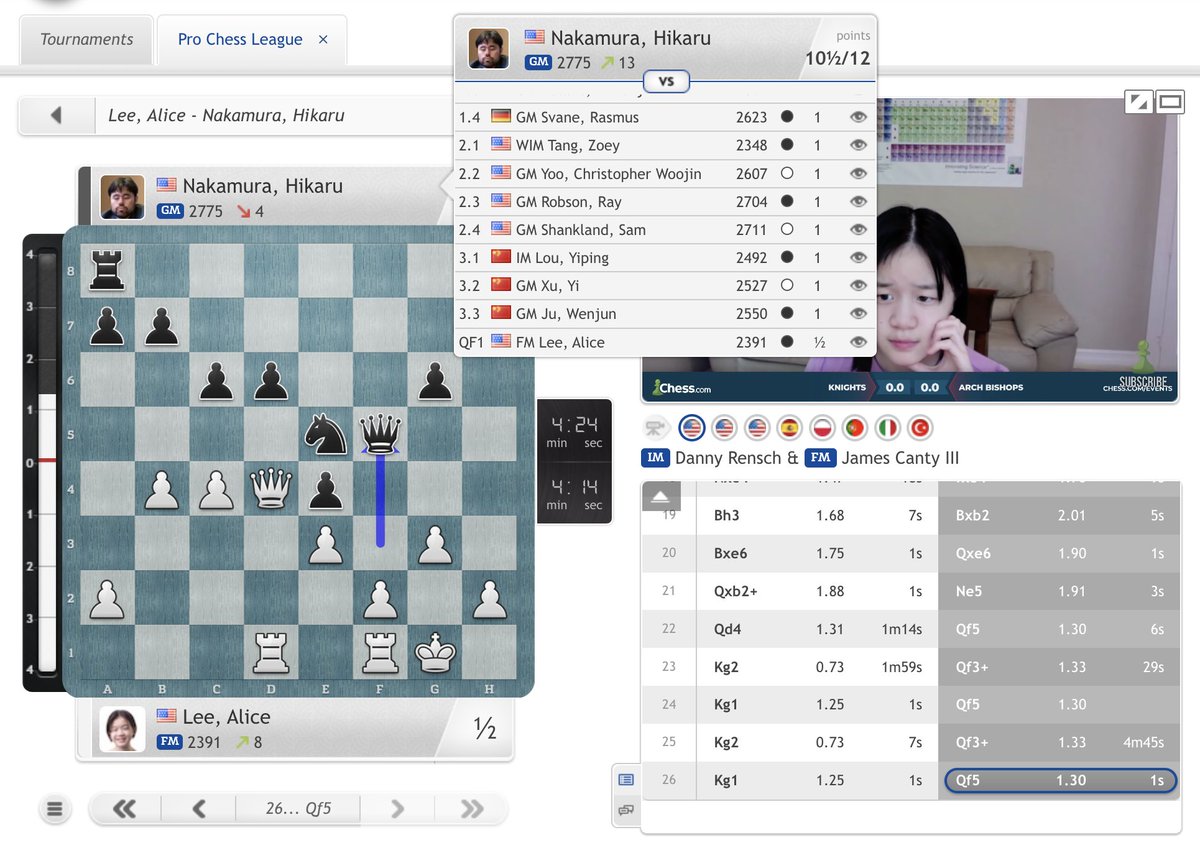Click the video camera icon beside the flags

tap(656, 428)
